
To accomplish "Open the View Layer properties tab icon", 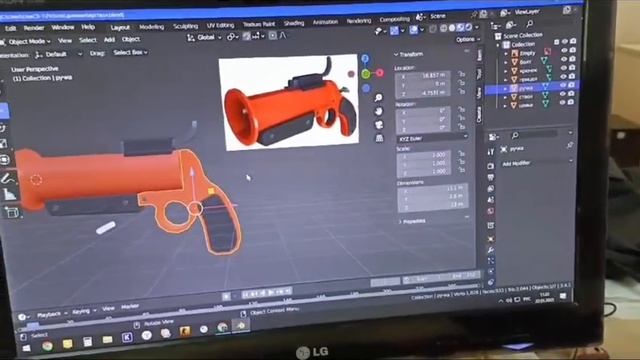I will pyautogui.click(x=491, y=189).
